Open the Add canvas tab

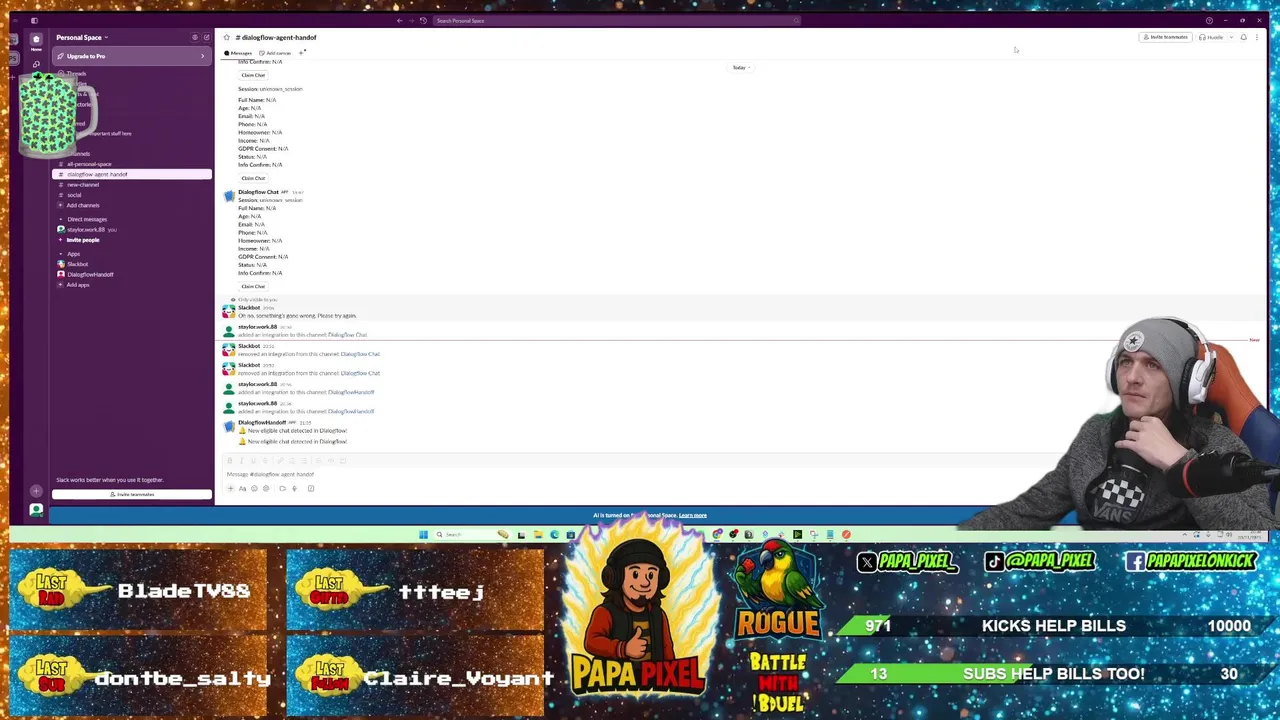[275, 53]
